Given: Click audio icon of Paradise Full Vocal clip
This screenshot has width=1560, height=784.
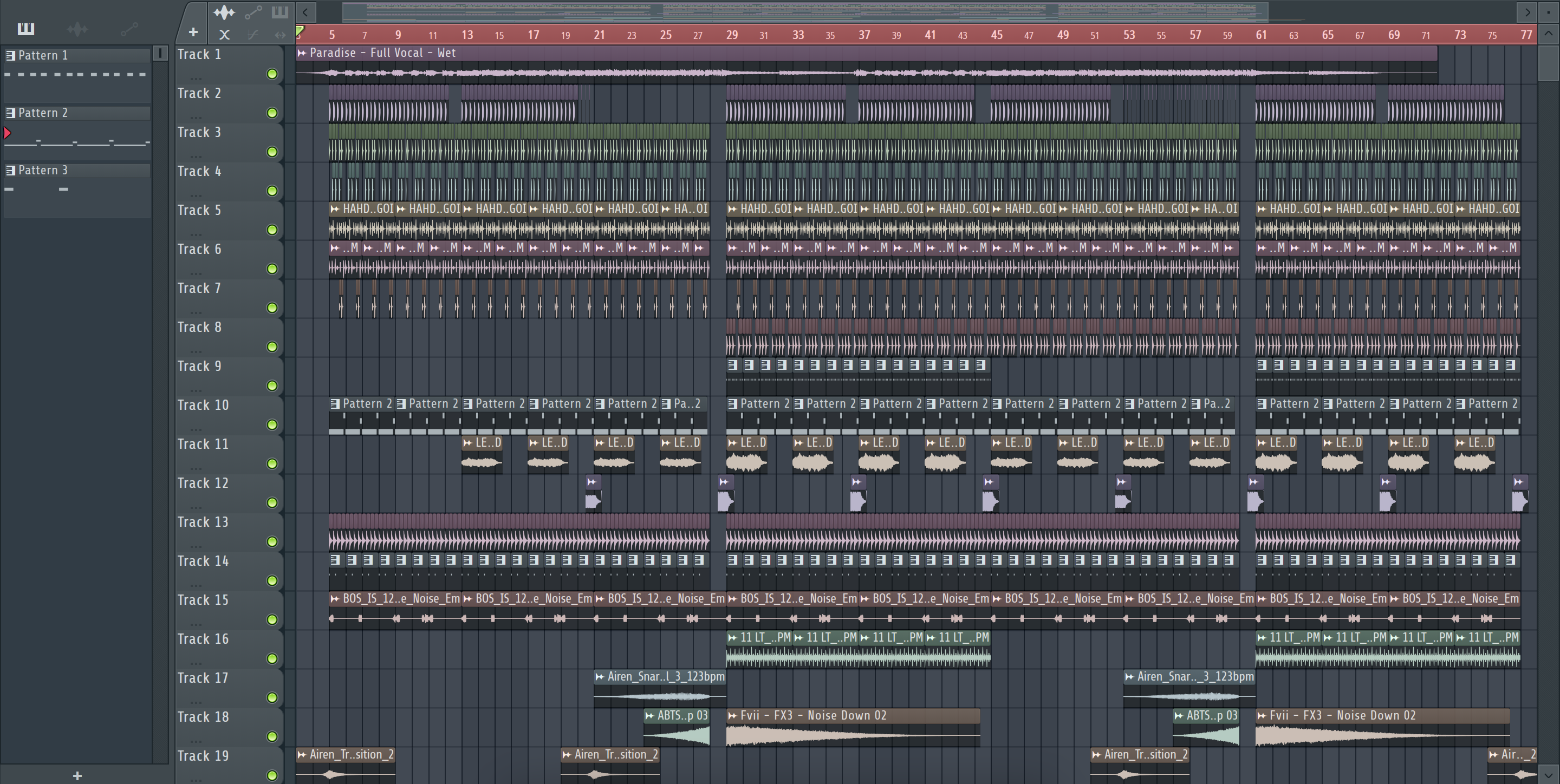Looking at the screenshot, I should (302, 53).
